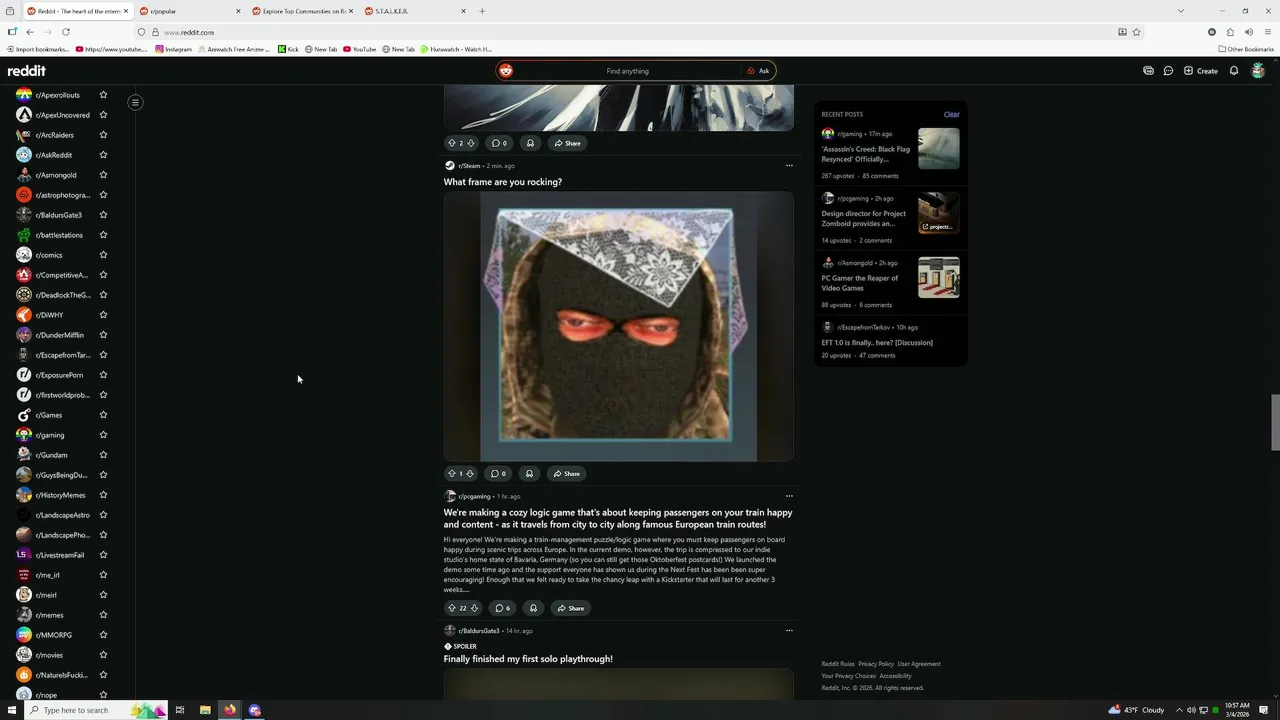This screenshot has width=1280, height=720.
Task: Open File Explorer from the taskbar
Action: (x=205, y=710)
